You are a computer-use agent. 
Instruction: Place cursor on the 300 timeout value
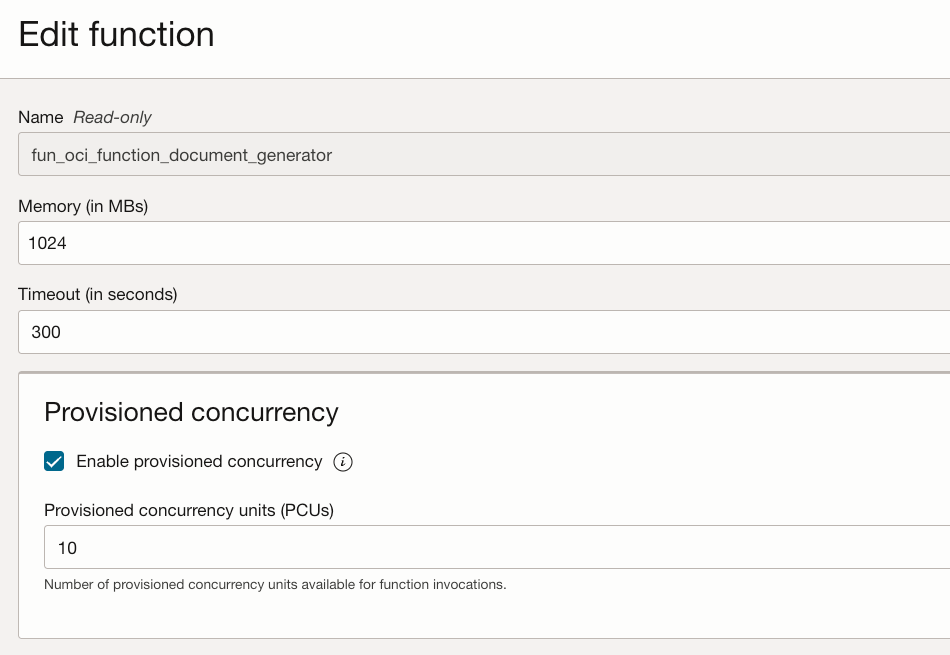pos(46,332)
